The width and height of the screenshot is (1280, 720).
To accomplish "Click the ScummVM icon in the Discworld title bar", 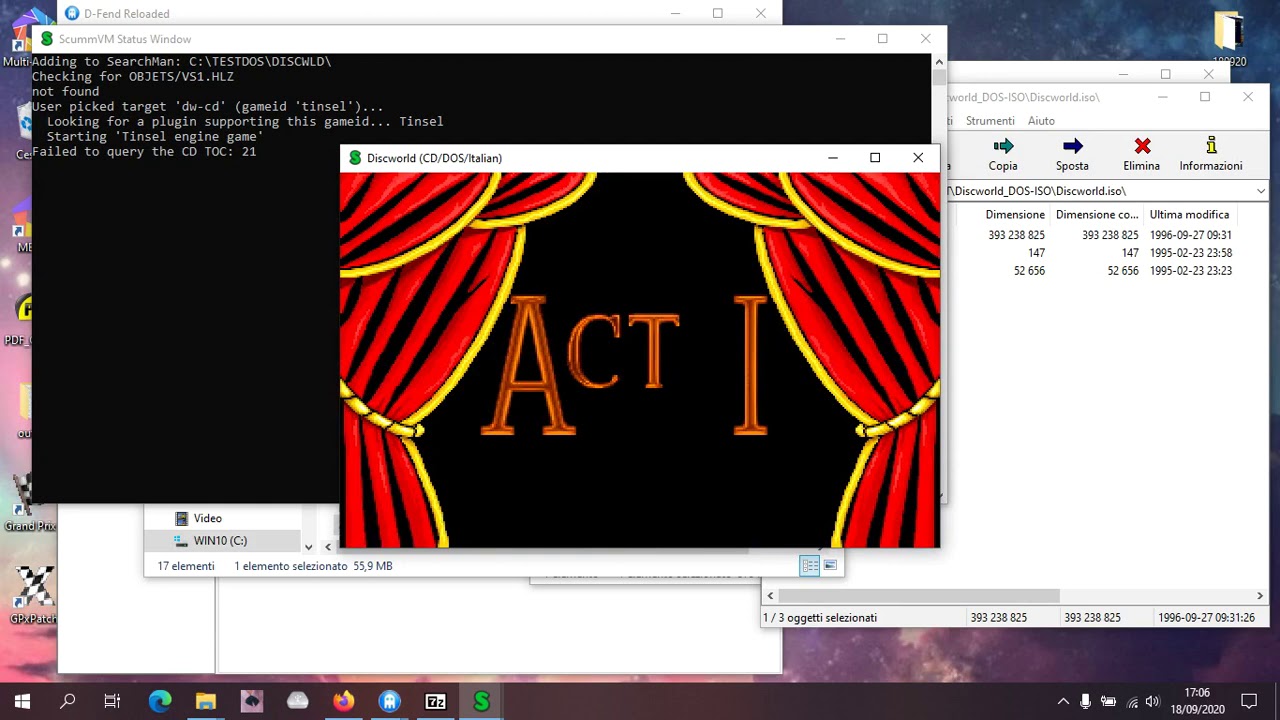I will pos(354,158).
